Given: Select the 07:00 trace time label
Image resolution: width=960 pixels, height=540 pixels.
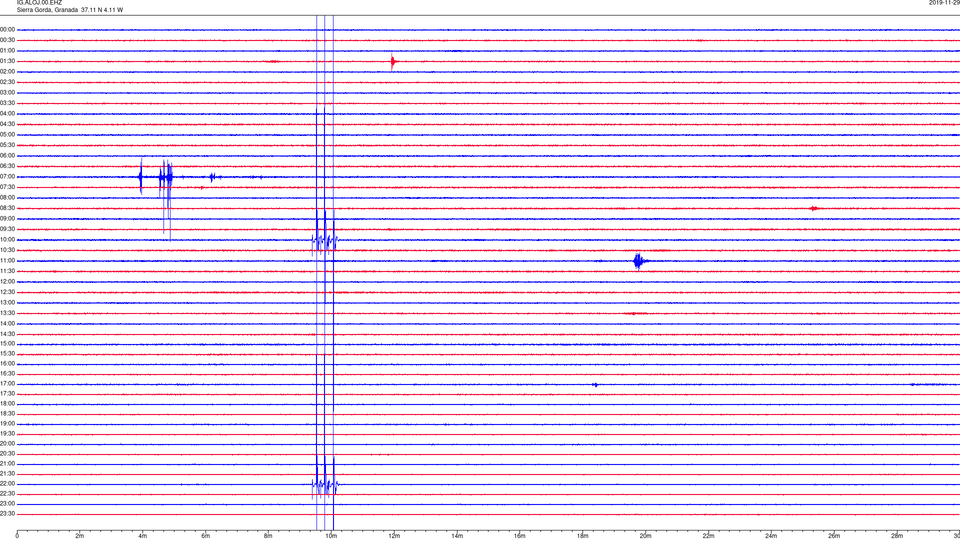Looking at the screenshot, I should click(7, 176).
